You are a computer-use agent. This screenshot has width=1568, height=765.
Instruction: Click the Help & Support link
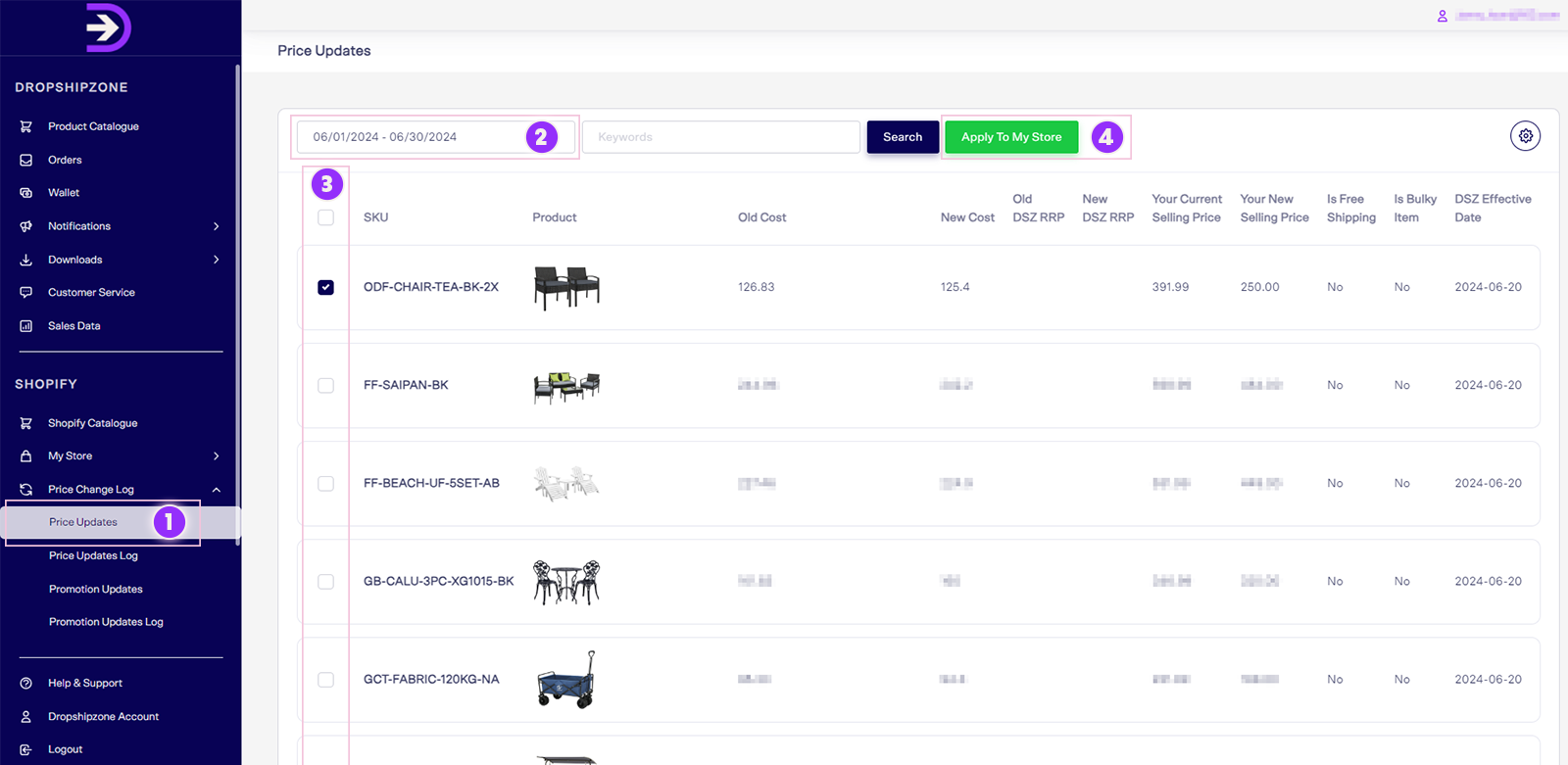coord(85,684)
